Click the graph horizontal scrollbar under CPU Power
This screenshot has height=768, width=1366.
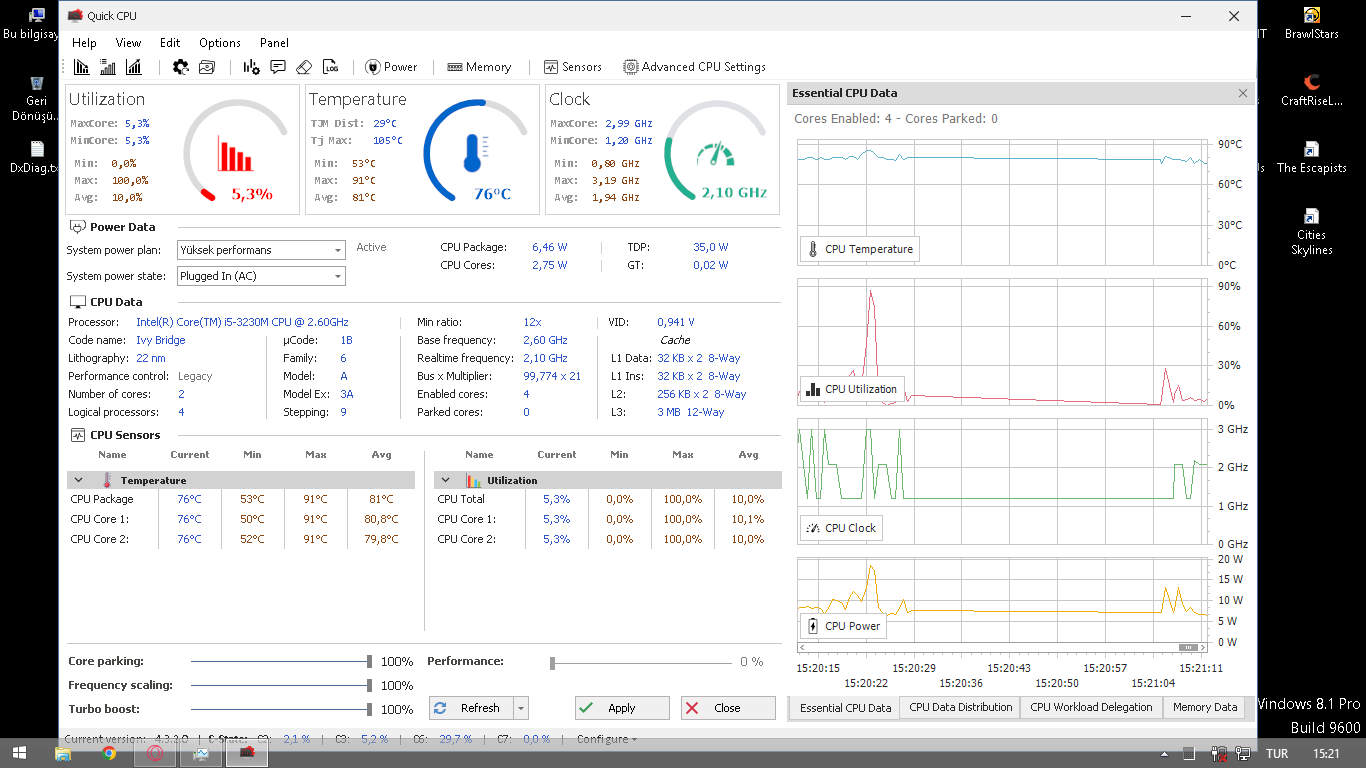coord(1003,648)
